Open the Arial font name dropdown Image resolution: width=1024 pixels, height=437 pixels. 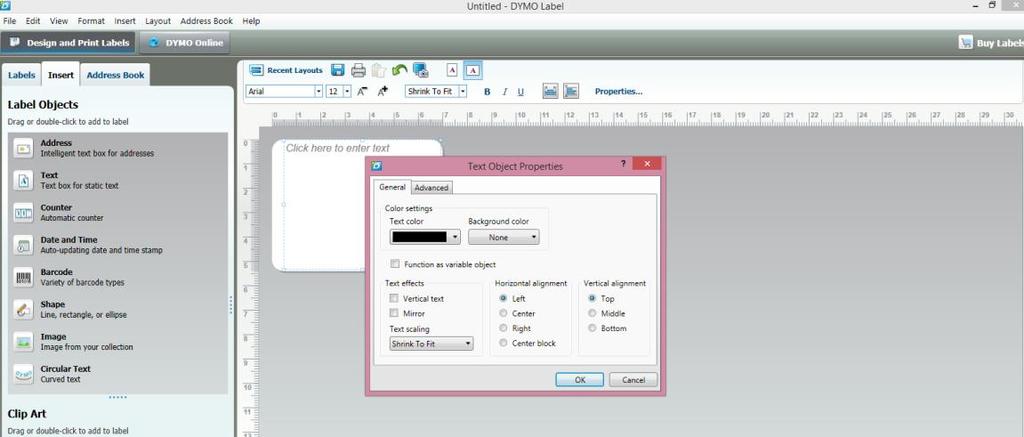[319, 91]
